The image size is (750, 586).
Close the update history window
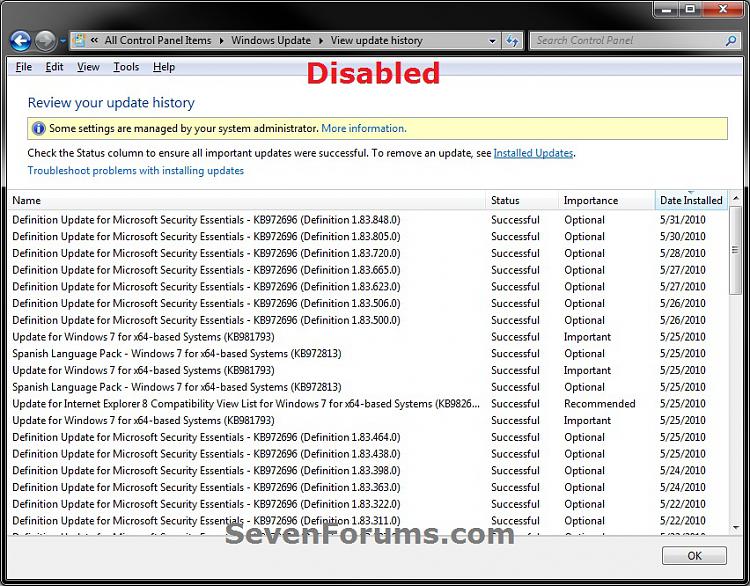(x=723, y=10)
